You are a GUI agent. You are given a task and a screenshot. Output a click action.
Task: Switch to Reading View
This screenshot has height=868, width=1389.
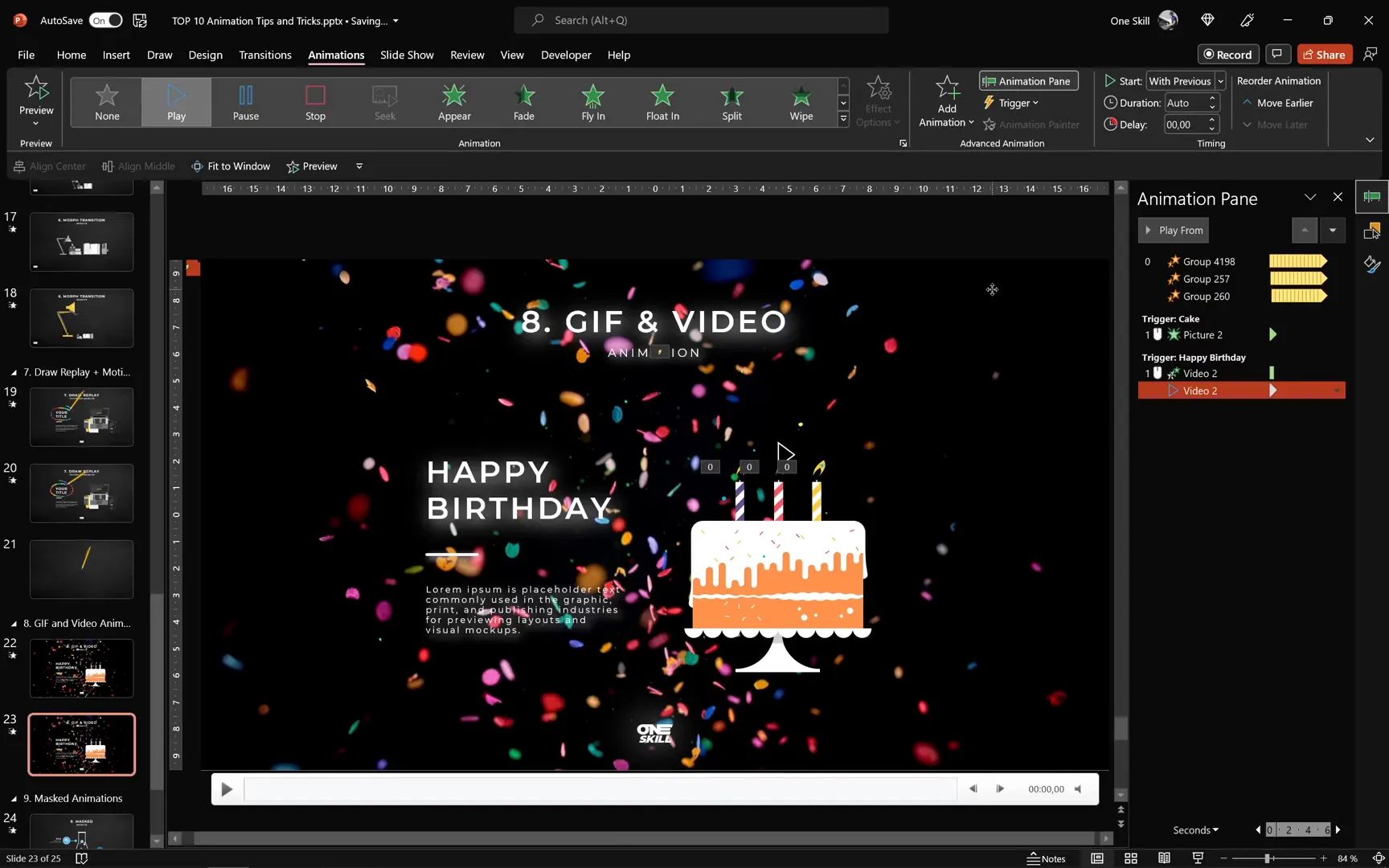(x=1164, y=858)
